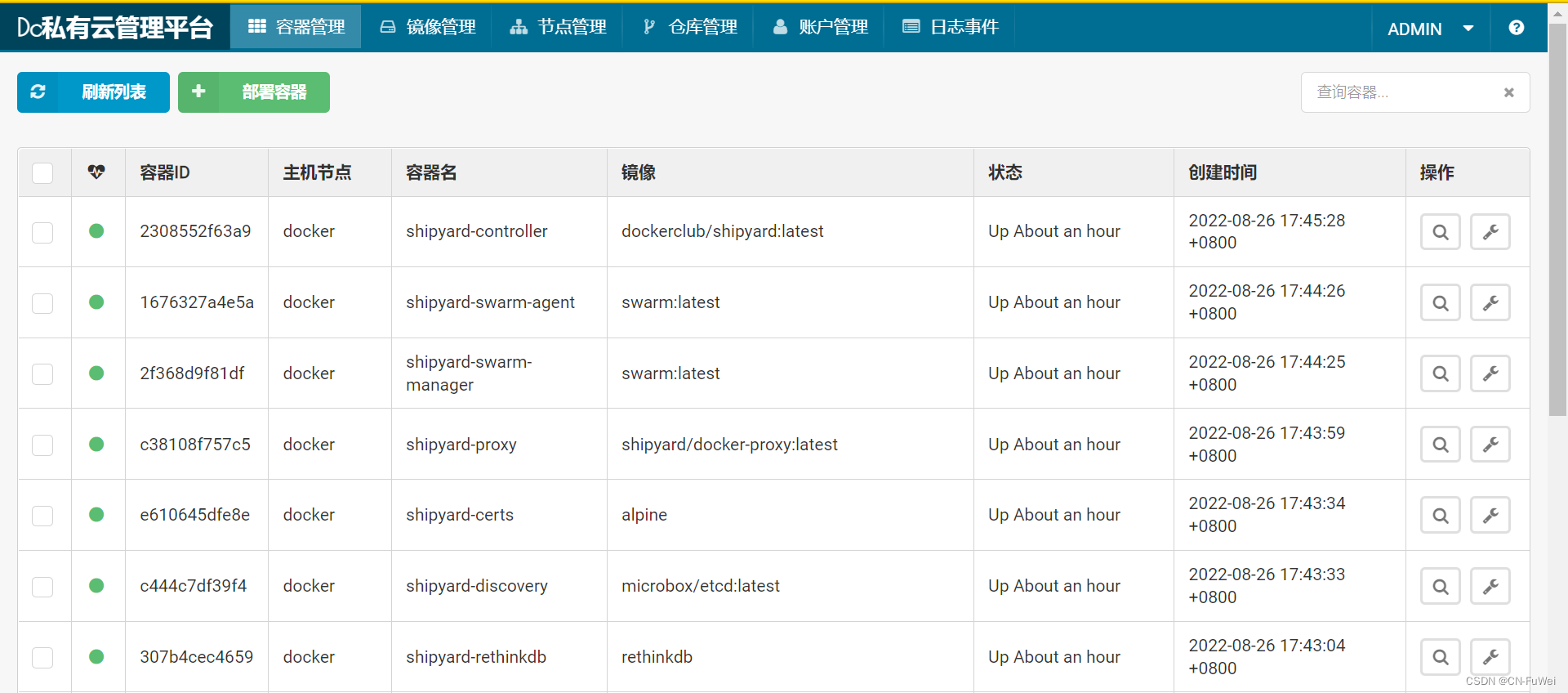
Task: Open the 账户管理 tab
Action: pyautogui.click(x=820, y=27)
